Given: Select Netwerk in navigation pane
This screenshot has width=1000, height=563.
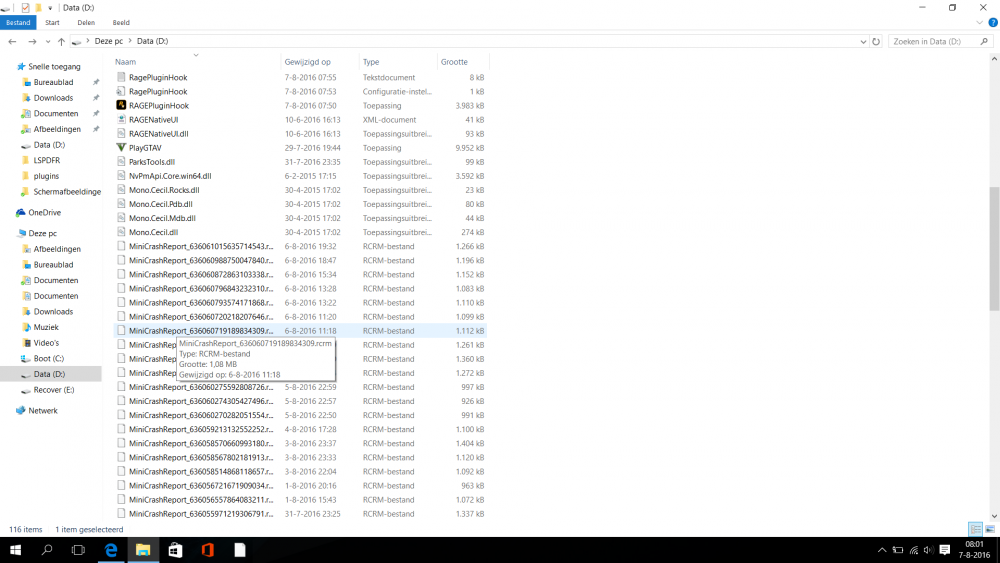Looking at the screenshot, I should pos(43,411).
